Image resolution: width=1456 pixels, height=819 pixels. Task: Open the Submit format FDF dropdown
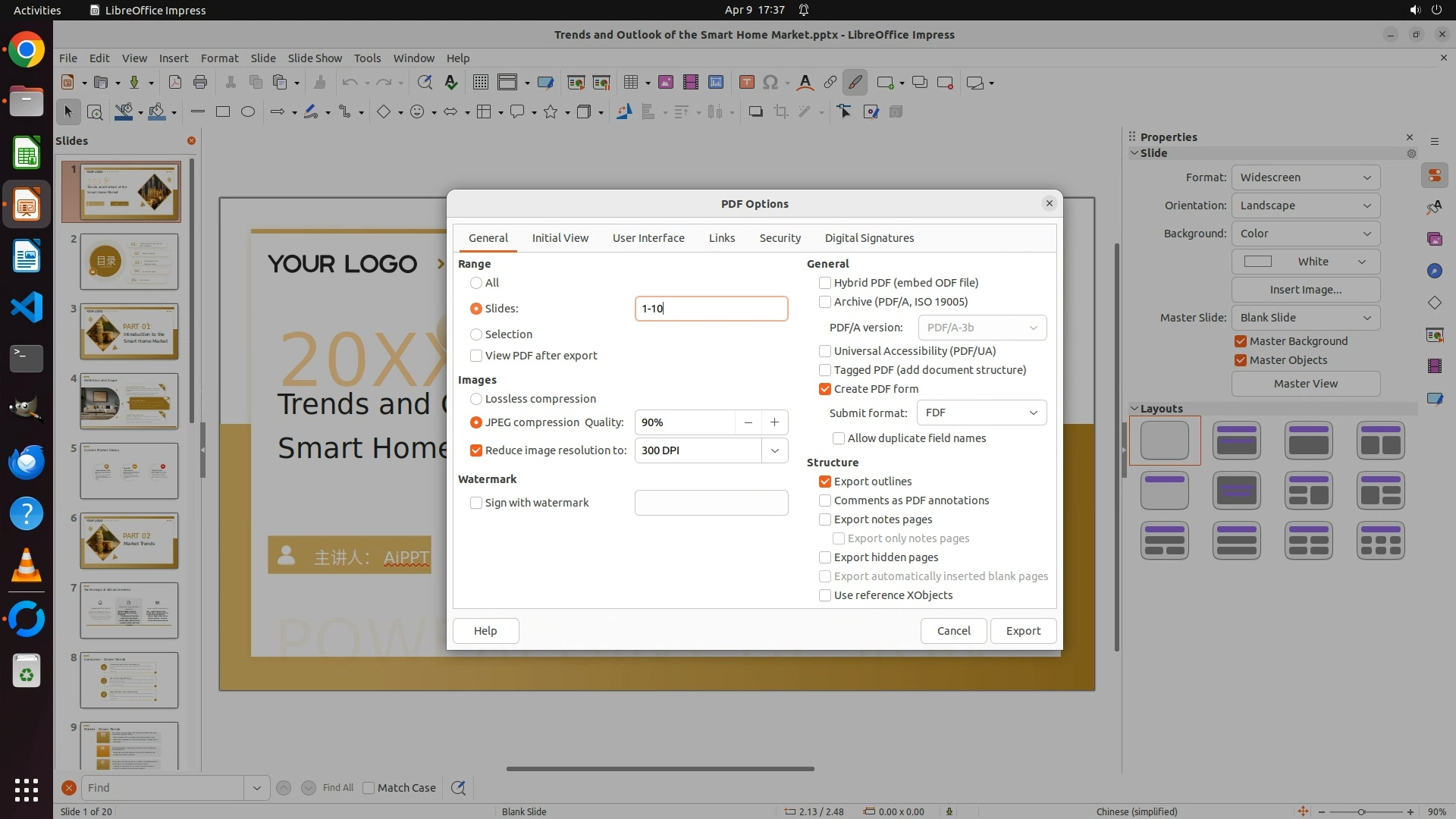click(x=982, y=413)
